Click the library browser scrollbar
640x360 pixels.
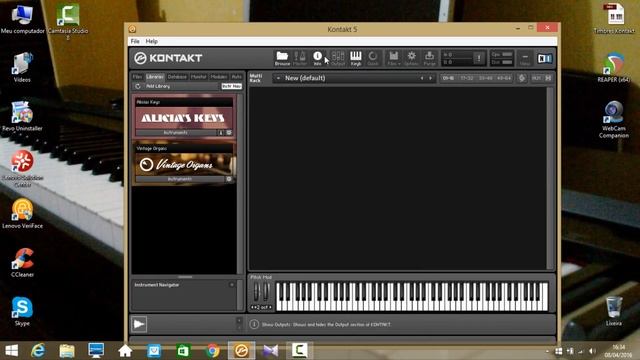[x=240, y=184]
